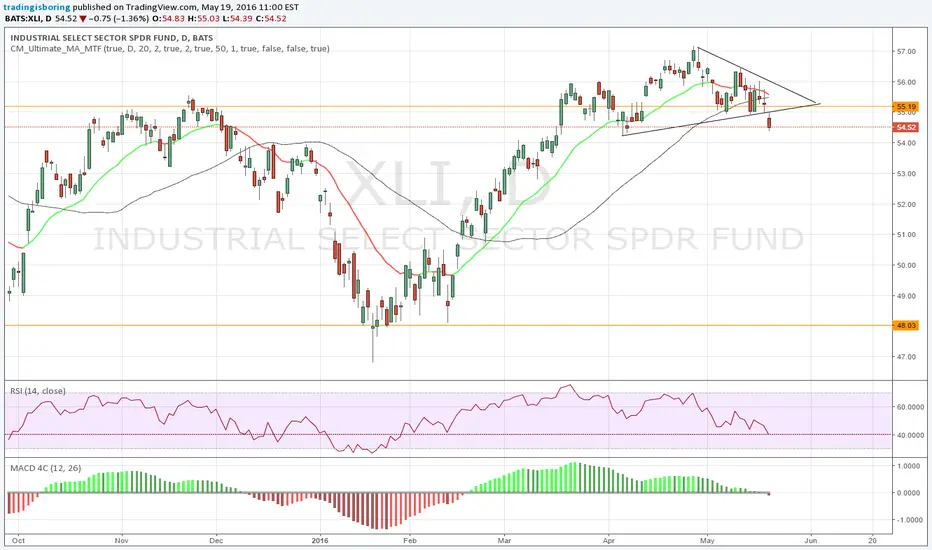Click the Apr date axis label

point(609,540)
